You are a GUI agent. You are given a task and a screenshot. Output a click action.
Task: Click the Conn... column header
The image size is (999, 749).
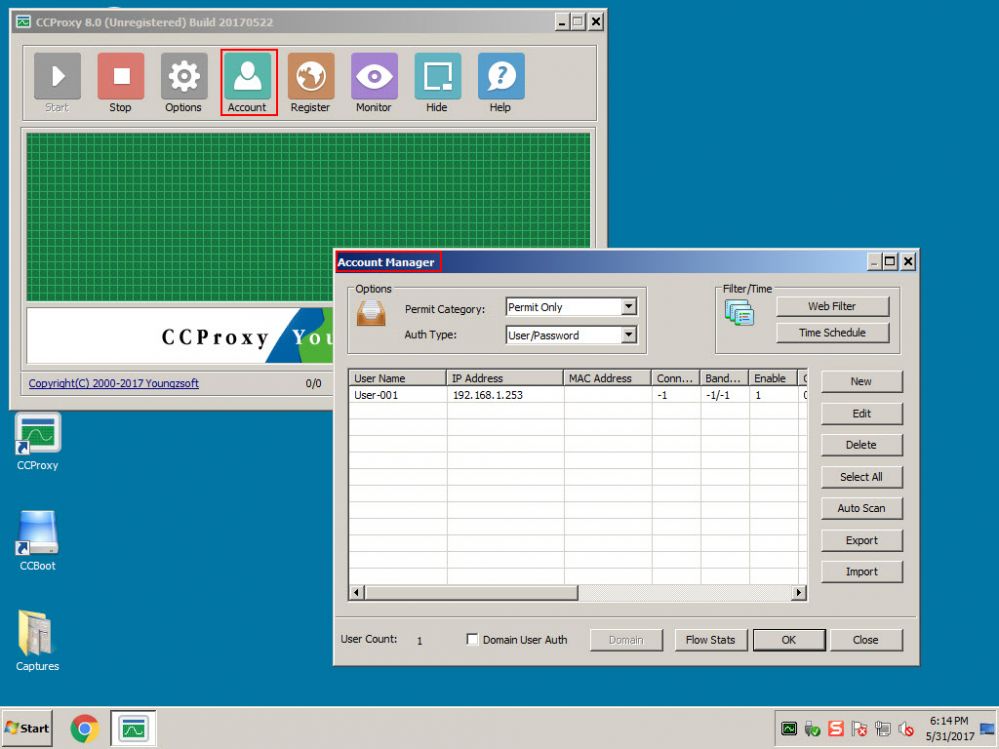click(x=675, y=378)
